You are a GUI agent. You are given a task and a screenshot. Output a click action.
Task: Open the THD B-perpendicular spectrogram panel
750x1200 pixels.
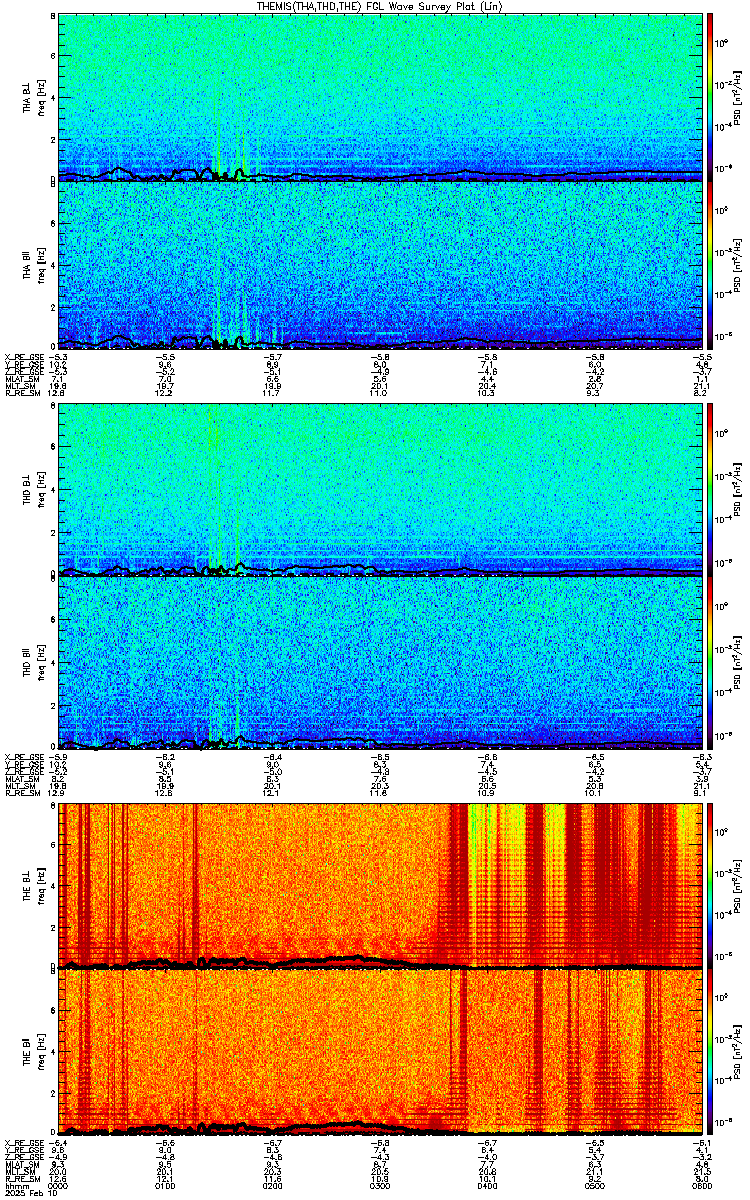pyautogui.click(x=380, y=488)
